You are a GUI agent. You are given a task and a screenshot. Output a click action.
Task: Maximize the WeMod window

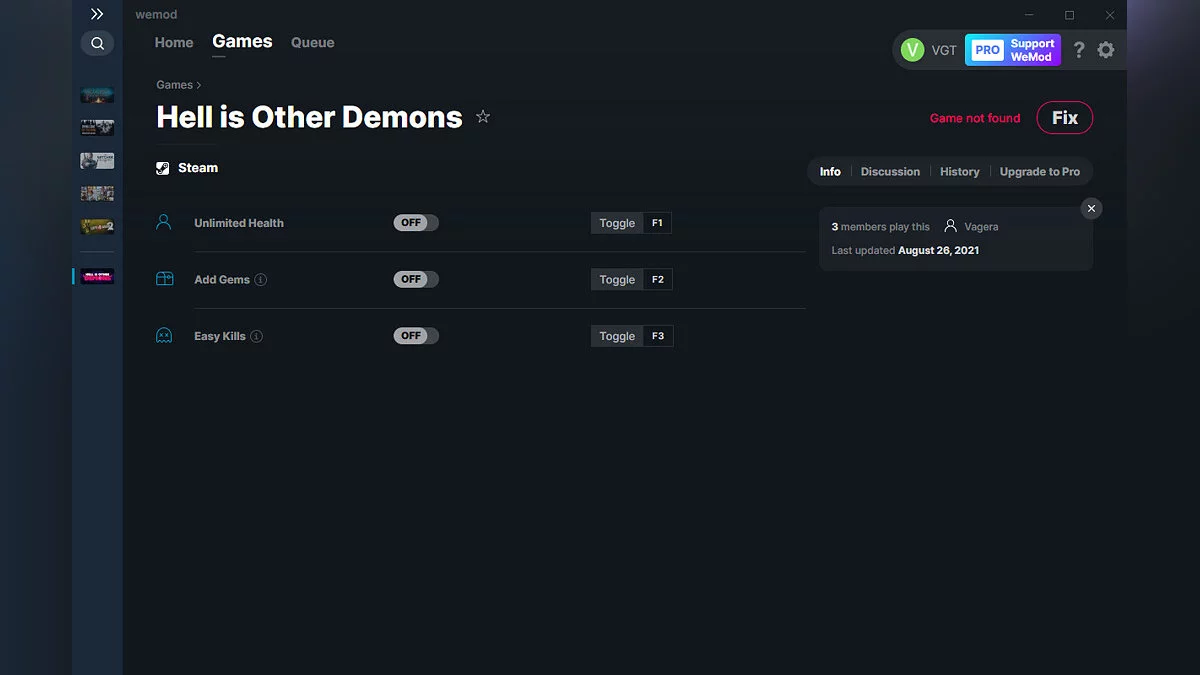(x=1069, y=15)
